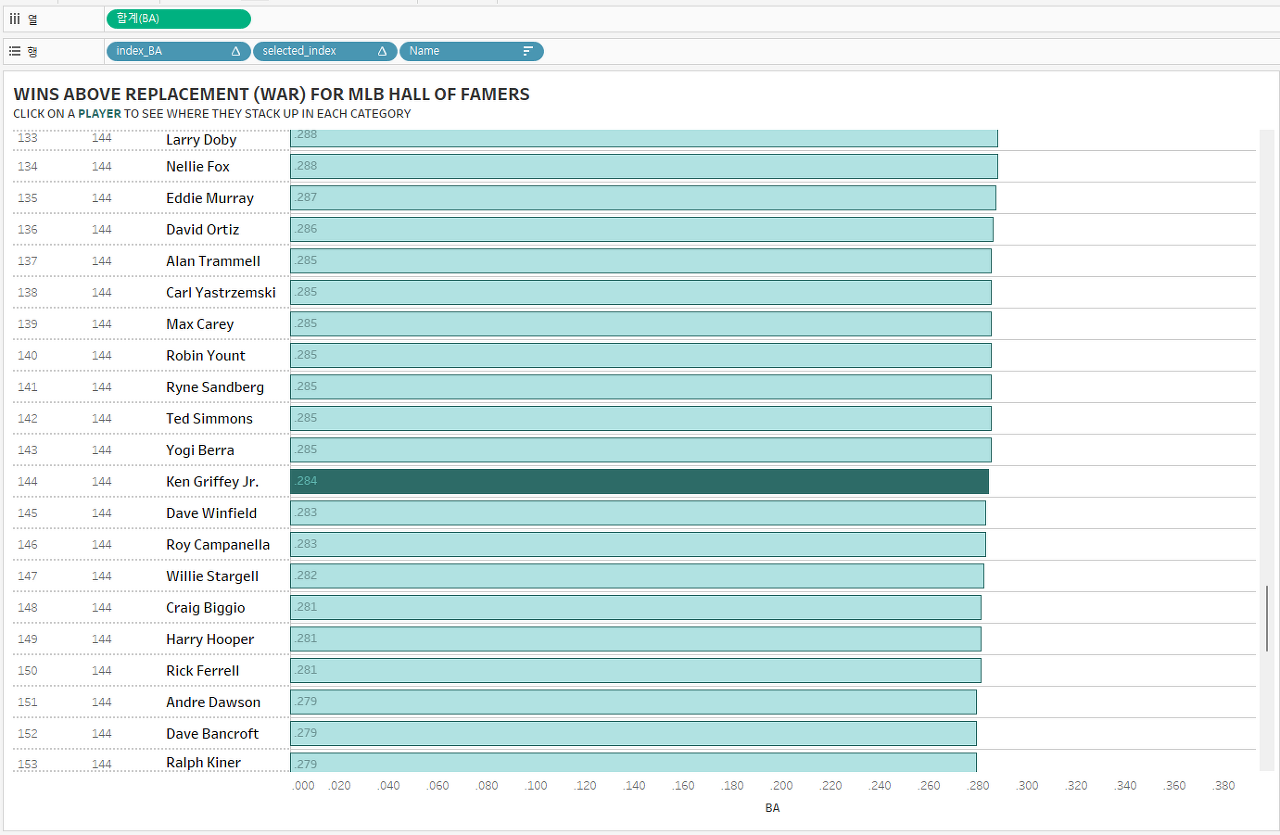Select player Ken Griffey Jr.
Image resolution: width=1280 pixels, height=835 pixels.
point(212,482)
